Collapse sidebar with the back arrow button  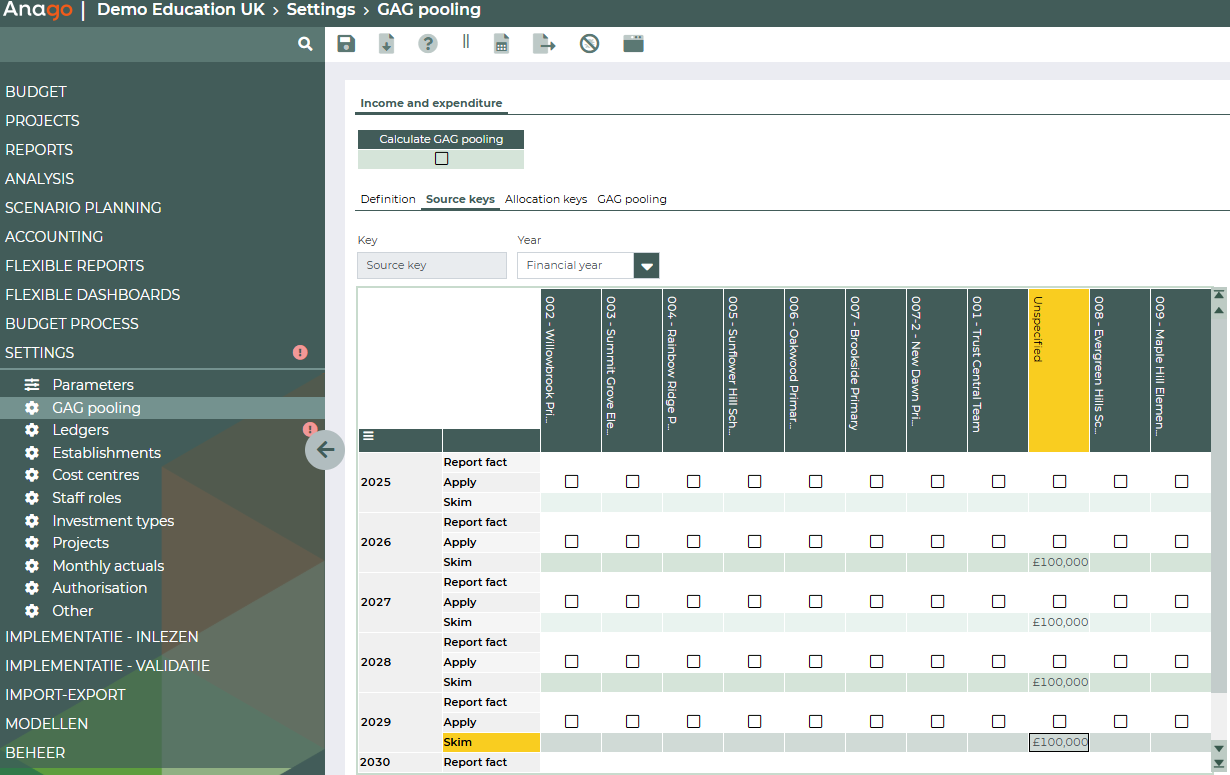[x=325, y=449]
